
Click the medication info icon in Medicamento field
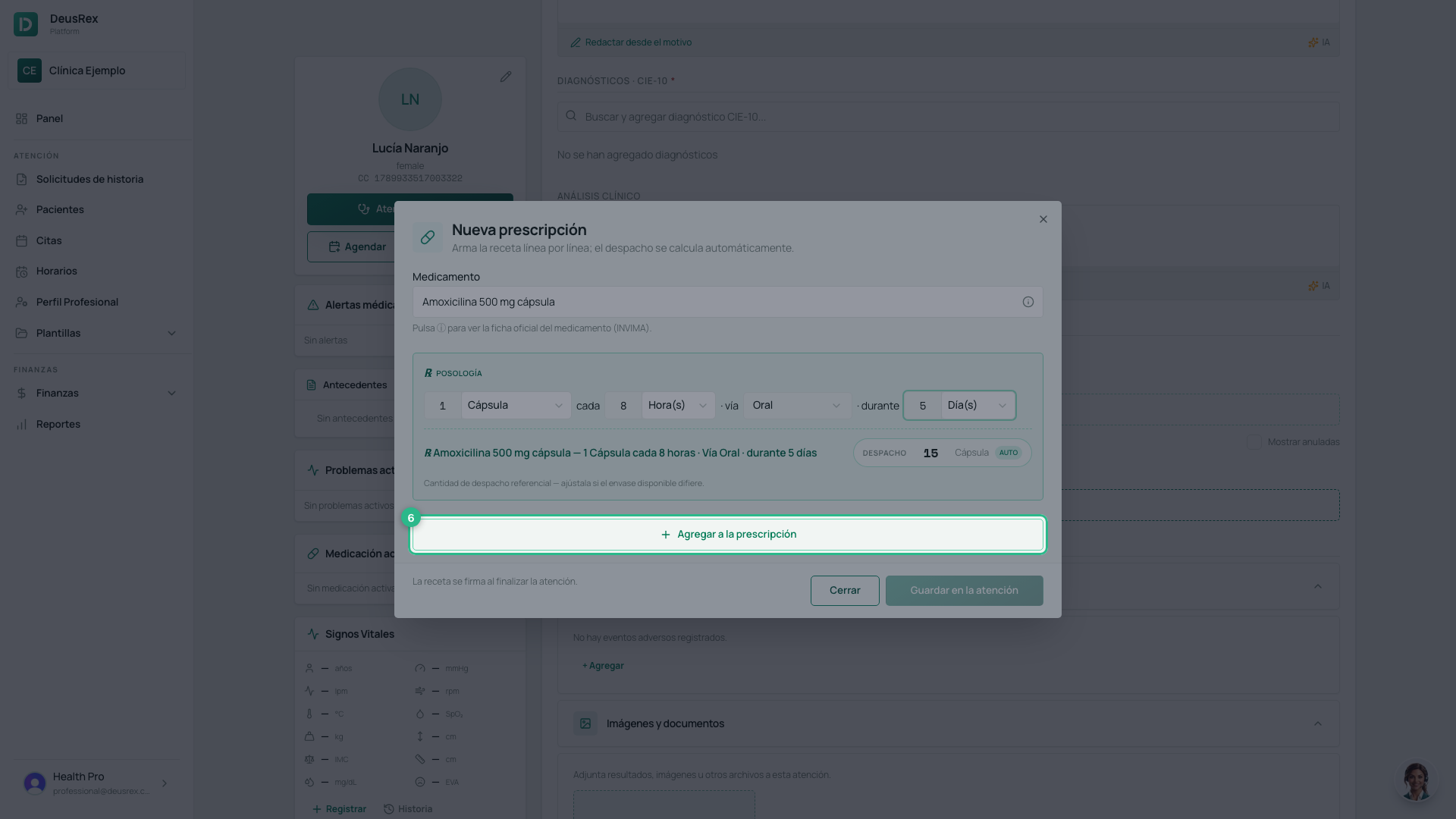(x=1028, y=302)
